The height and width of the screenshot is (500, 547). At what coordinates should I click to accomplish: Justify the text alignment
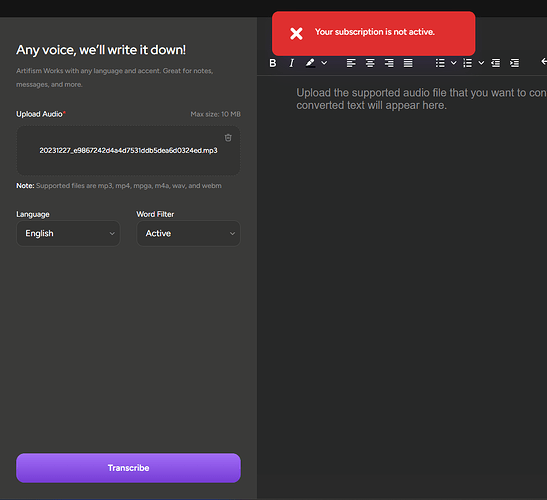pyautogui.click(x=408, y=63)
